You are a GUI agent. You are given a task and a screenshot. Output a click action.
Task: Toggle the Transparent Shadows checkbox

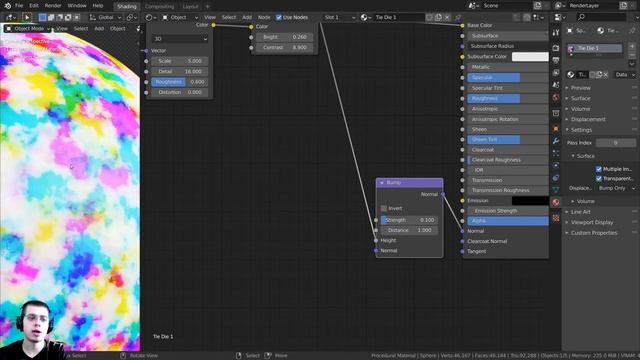(599, 179)
